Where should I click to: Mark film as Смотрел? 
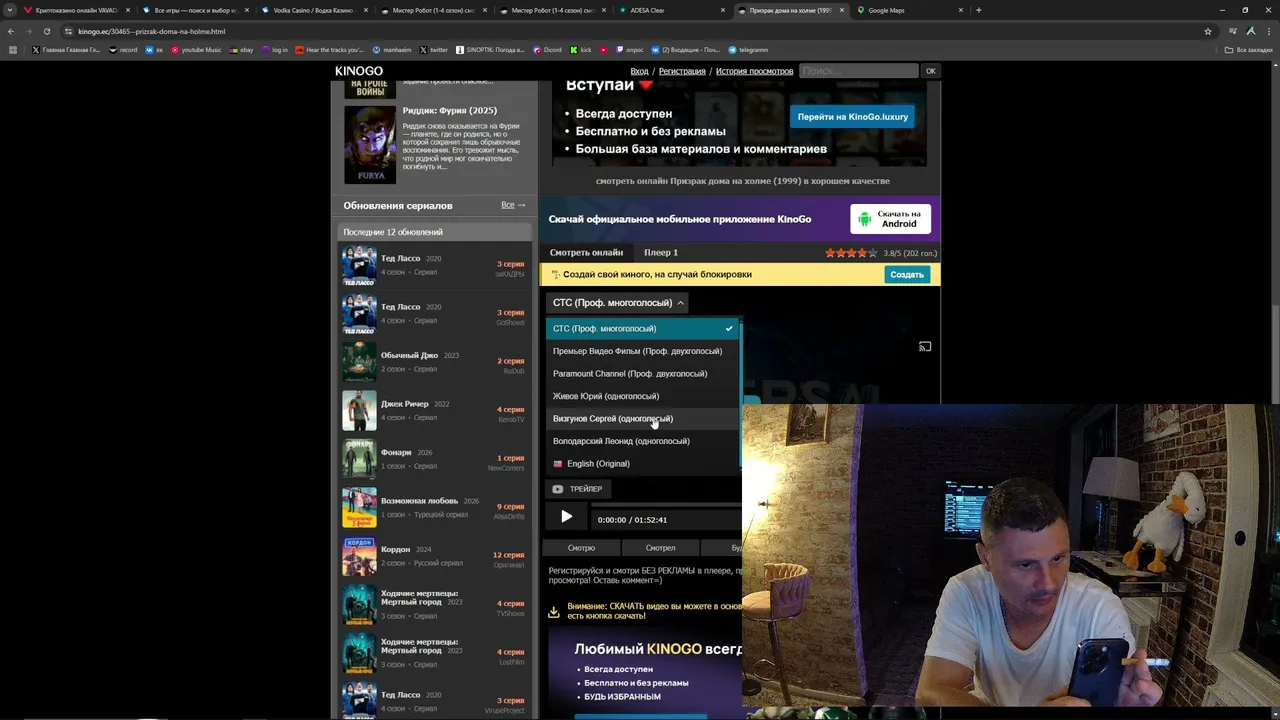click(660, 548)
